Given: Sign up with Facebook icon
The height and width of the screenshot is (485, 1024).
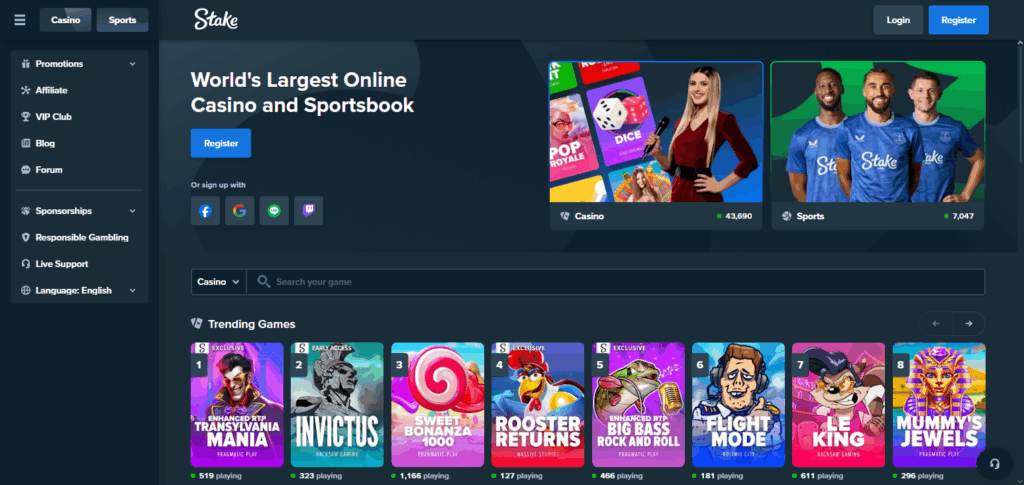Looking at the screenshot, I should point(205,211).
